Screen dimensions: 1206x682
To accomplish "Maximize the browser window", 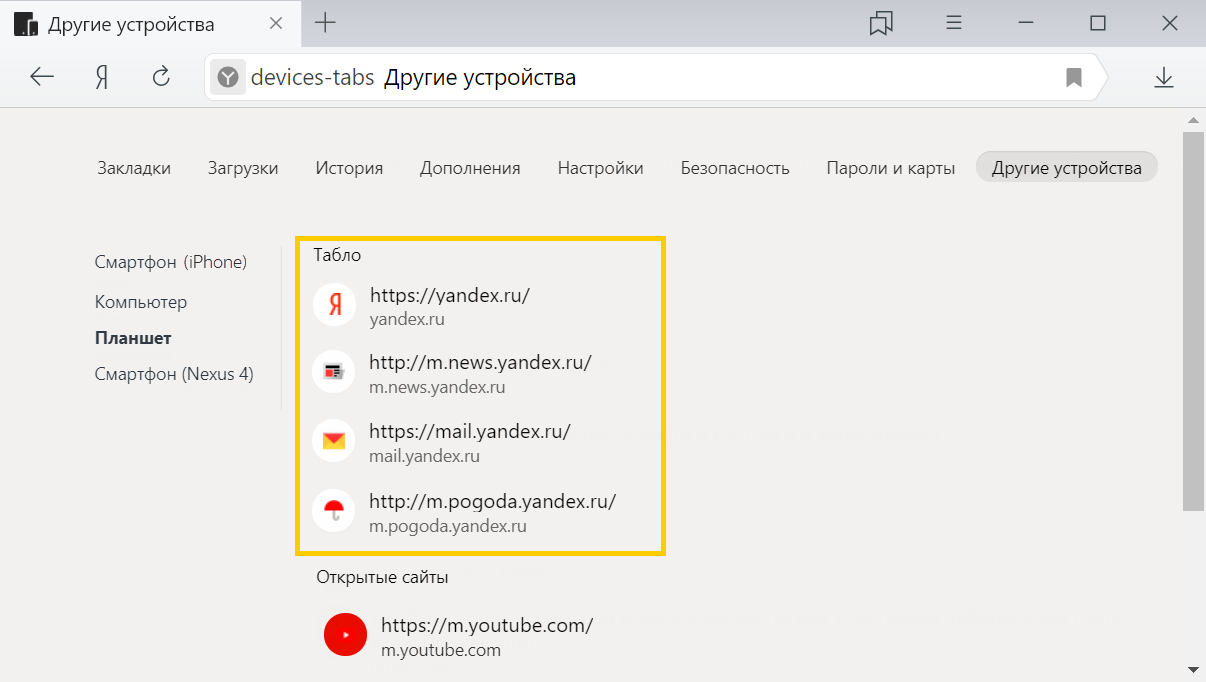I will [x=1097, y=23].
